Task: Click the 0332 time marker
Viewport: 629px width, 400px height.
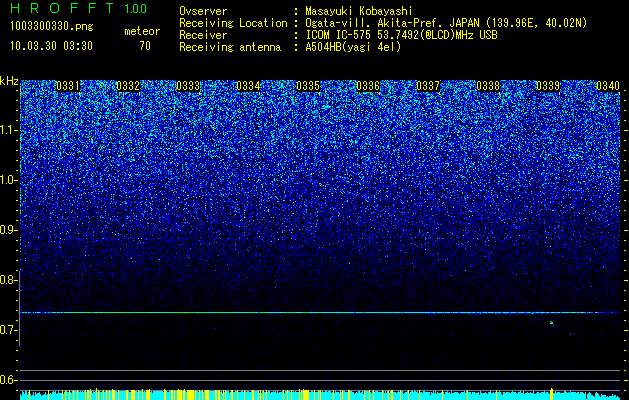Action: [x=128, y=86]
